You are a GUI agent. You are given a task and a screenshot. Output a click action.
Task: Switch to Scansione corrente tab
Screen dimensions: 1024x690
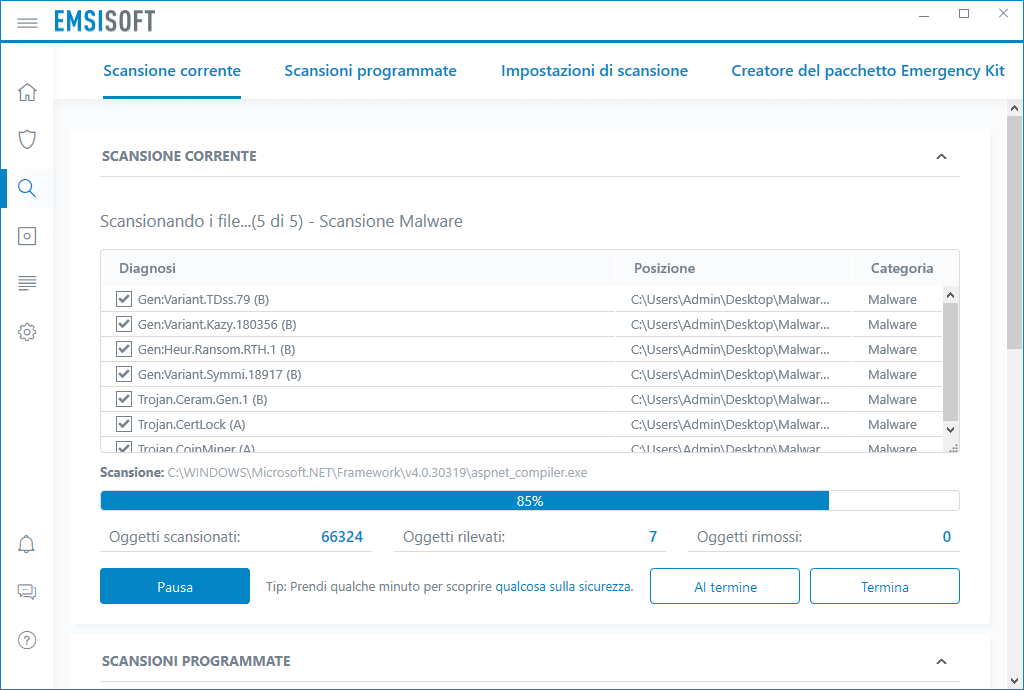[x=172, y=71]
